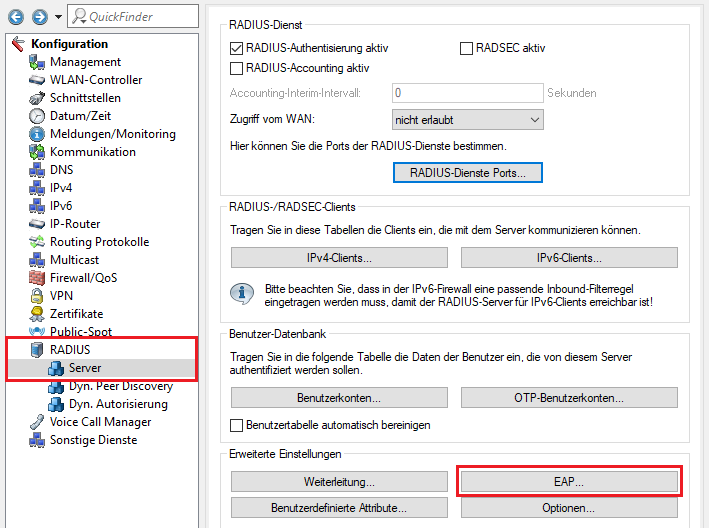Open Dyn. Peer Discovery under RADIUS

click(121, 387)
